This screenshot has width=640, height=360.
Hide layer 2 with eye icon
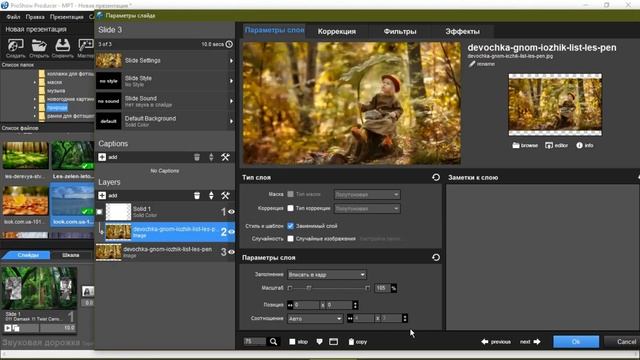tap(231, 231)
